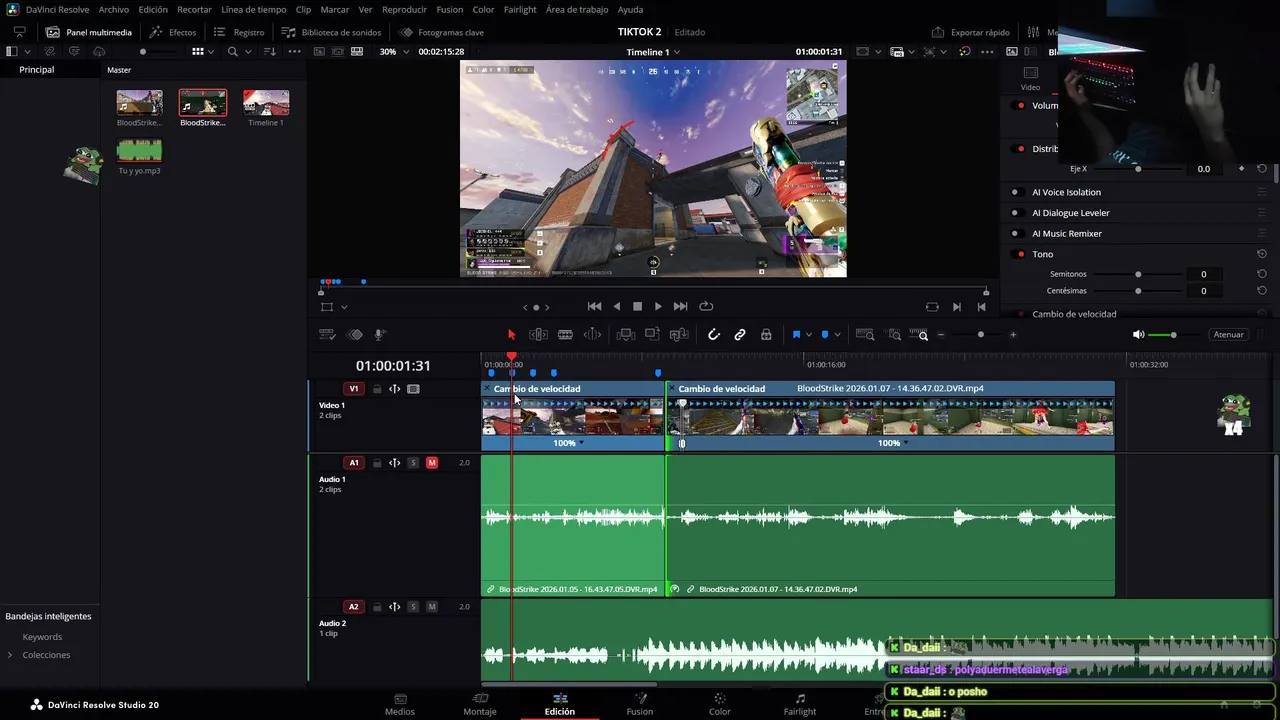The image size is (1280, 720).
Task: Play the viewer in reverse
Action: point(616,307)
